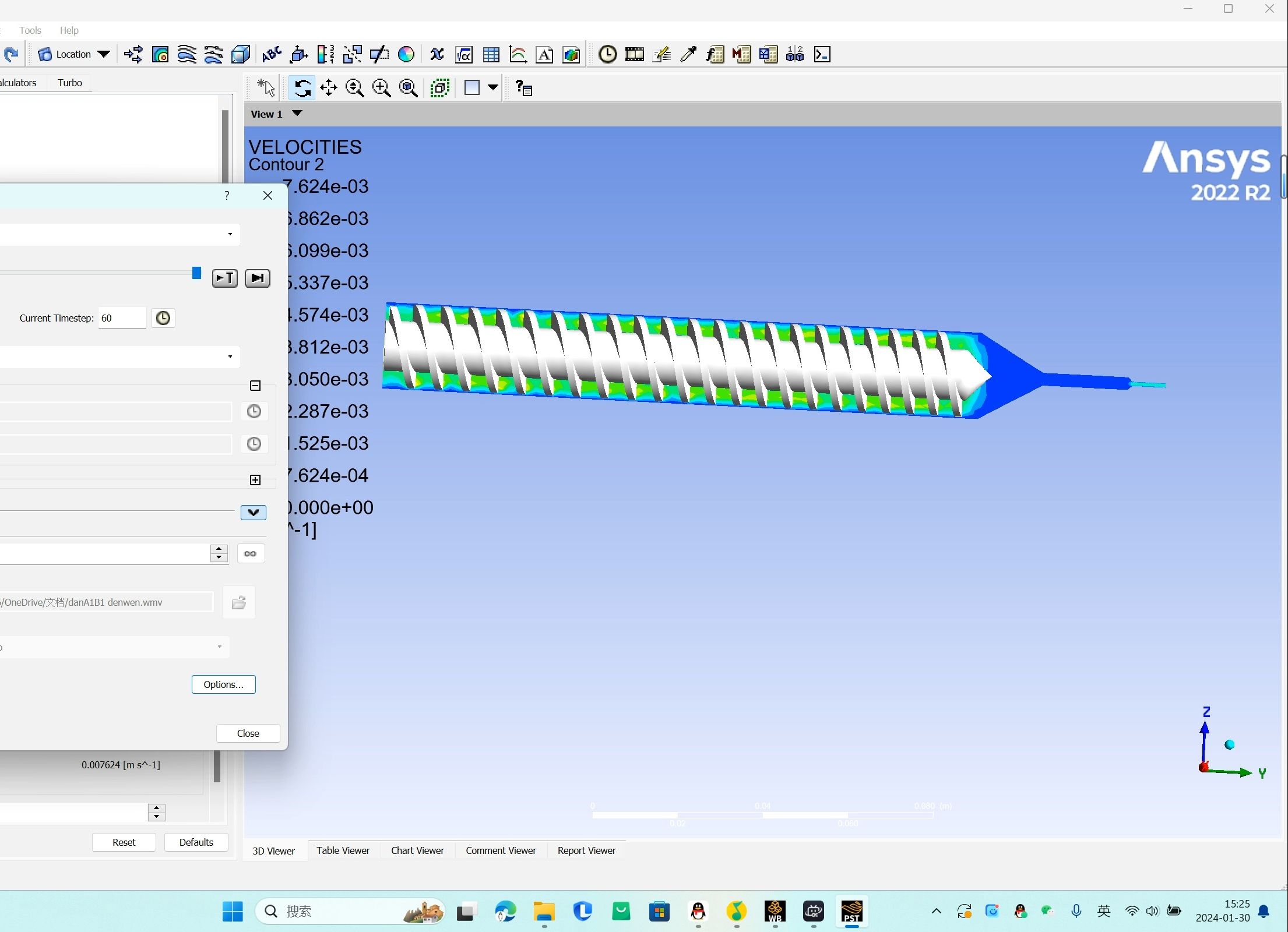Screen dimensions: 1288x932
Task: Open the Timestep Selector clock icon
Action: click(607, 55)
